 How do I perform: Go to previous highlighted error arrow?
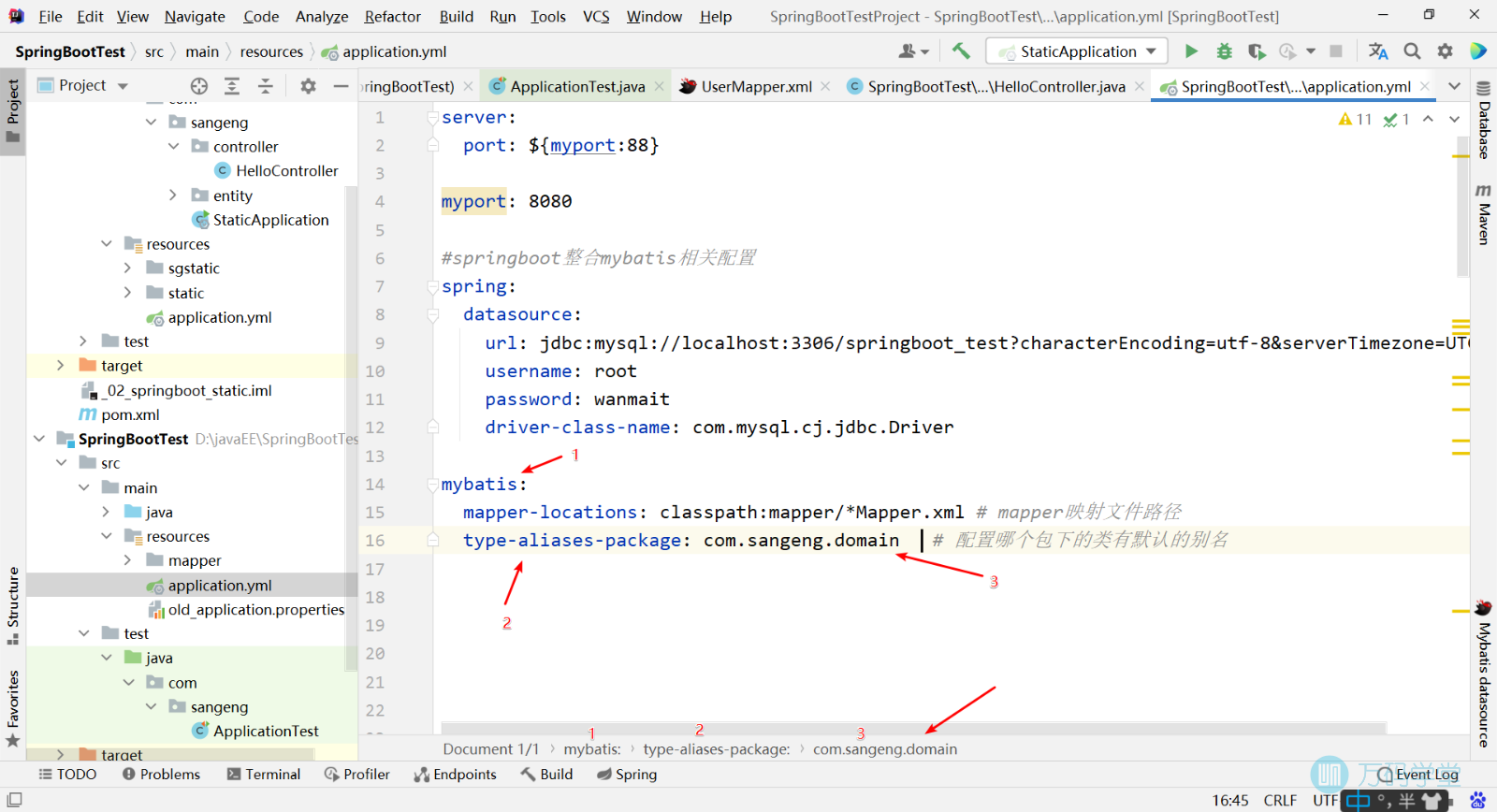click(1428, 119)
